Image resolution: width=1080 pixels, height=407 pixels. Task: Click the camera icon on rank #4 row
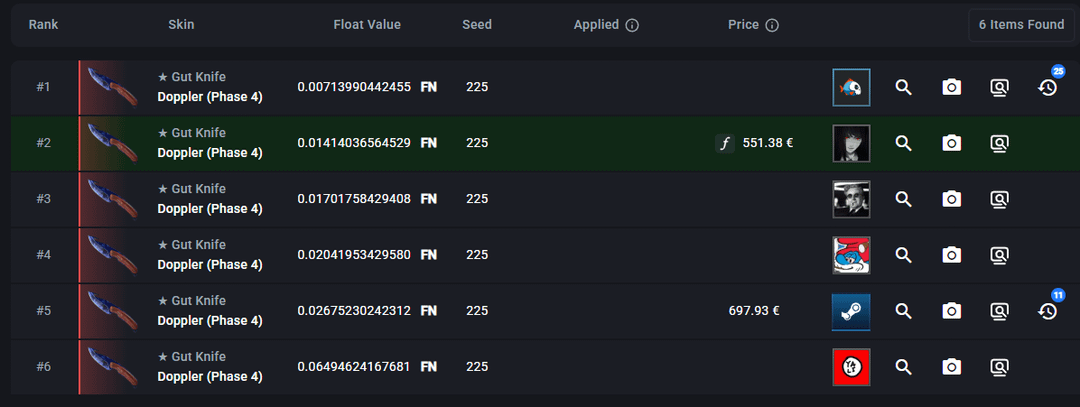pos(951,255)
